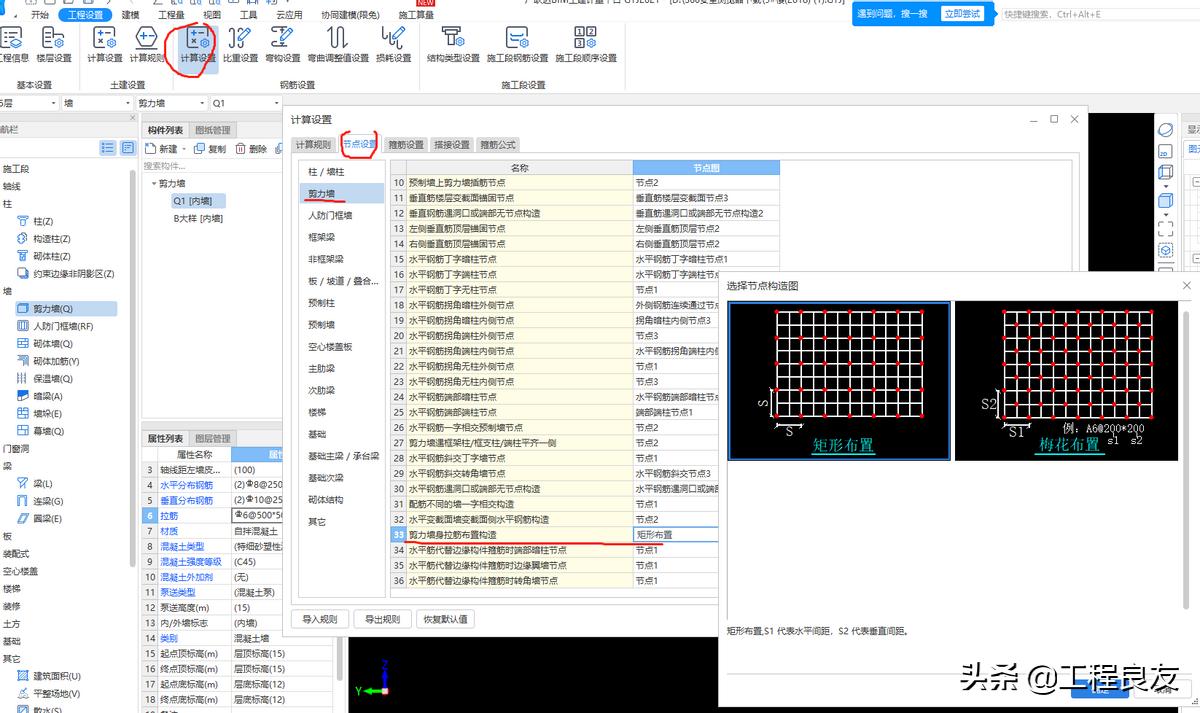Click 砌体加筋(Y) in the sidebar

point(55,359)
